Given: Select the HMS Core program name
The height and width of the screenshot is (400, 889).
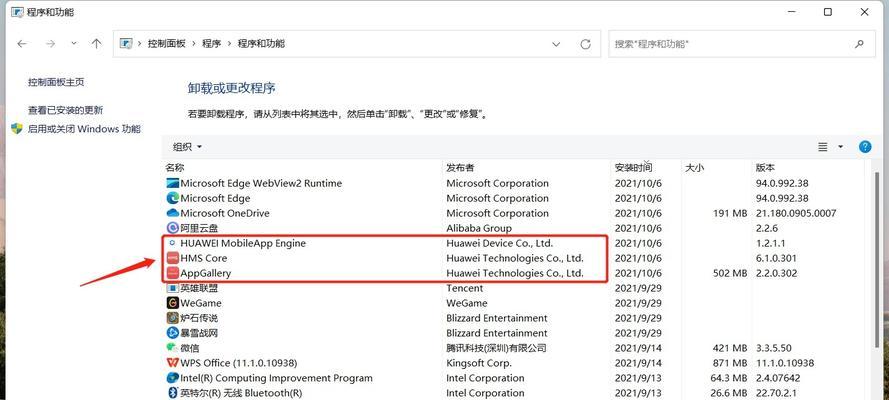Looking at the screenshot, I should [204, 258].
